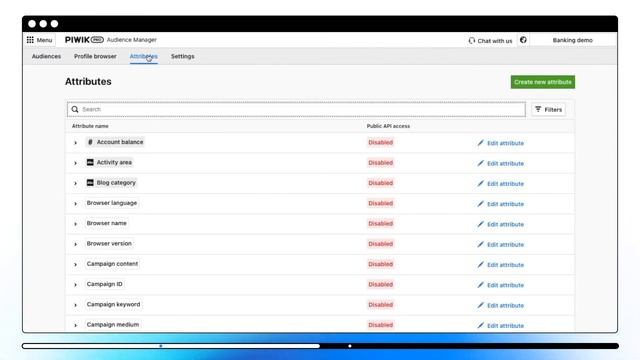Click the magnifier icon in search box

(x=75, y=109)
